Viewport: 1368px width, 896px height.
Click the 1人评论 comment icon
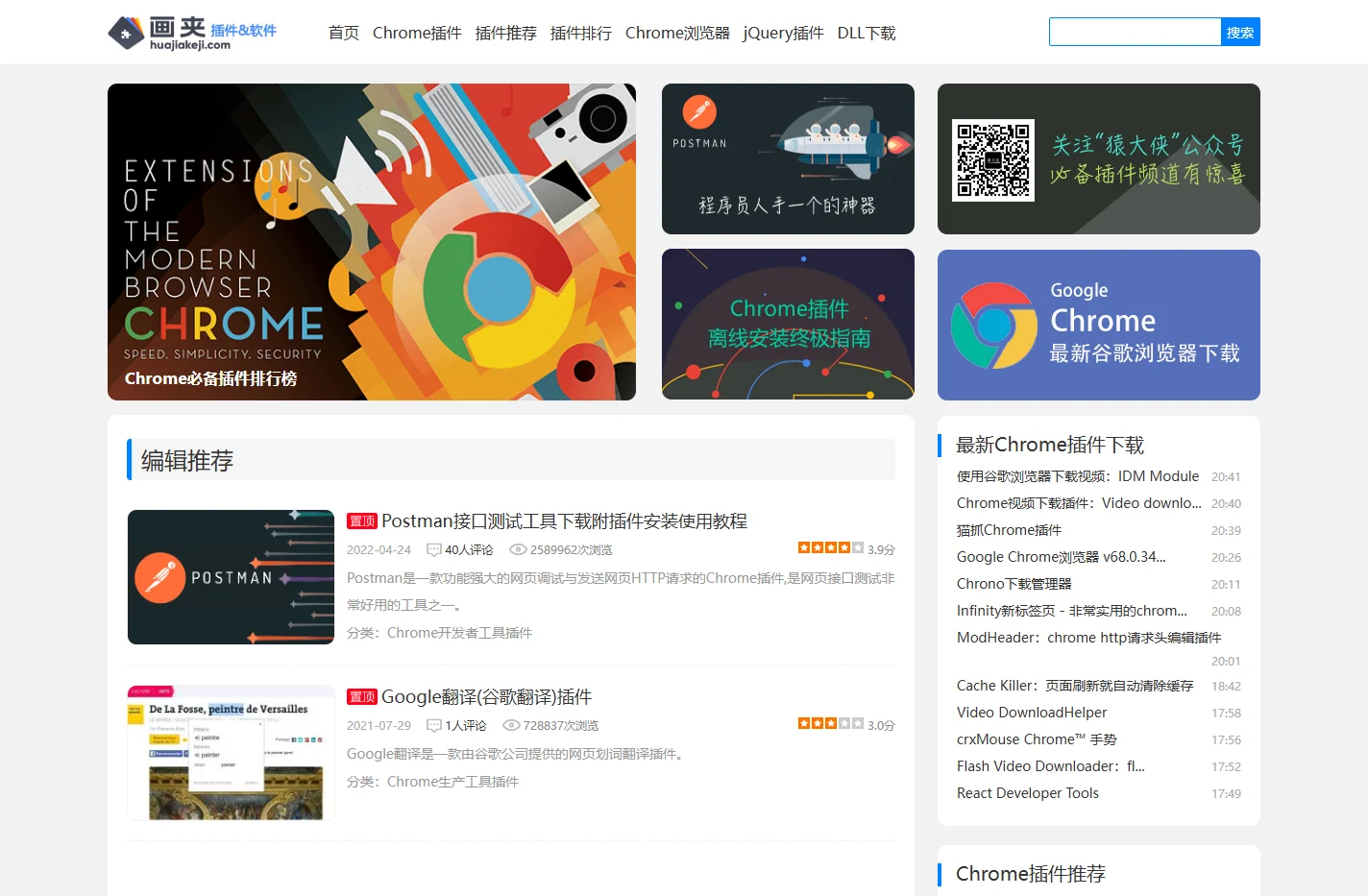[x=434, y=726]
